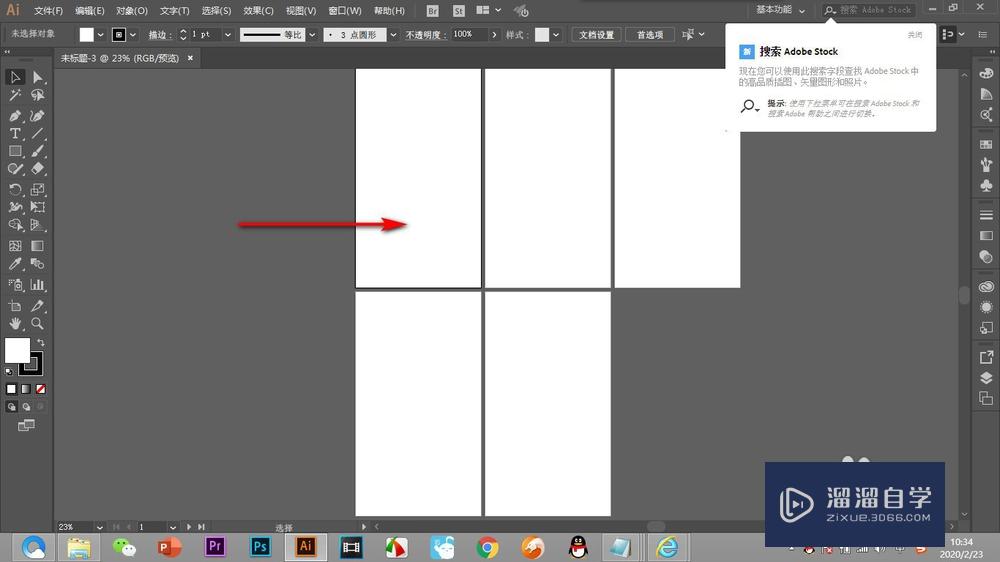Select the Gradient tool
1000x562 pixels.
pos(38,246)
